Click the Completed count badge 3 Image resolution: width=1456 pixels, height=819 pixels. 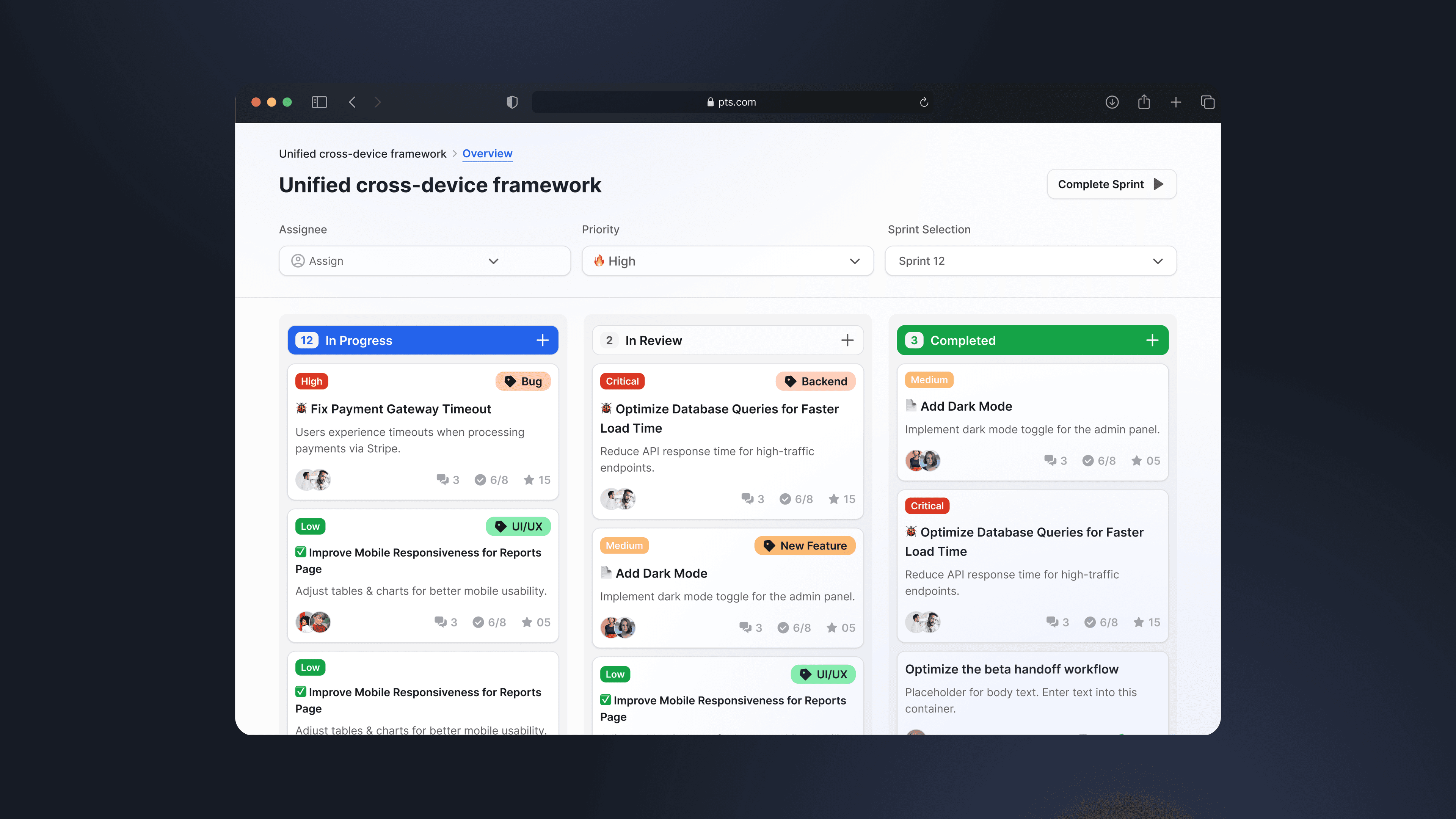pos(914,340)
